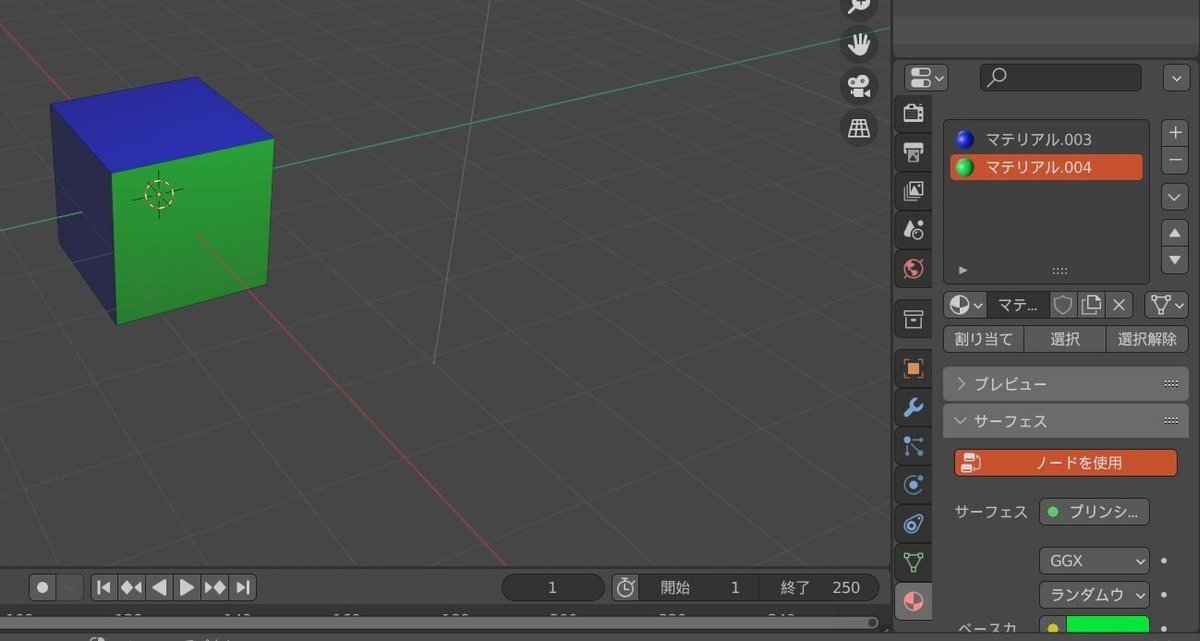The height and width of the screenshot is (641, 1200).
Task: Click the 選択 select button
Action: tap(1065, 339)
